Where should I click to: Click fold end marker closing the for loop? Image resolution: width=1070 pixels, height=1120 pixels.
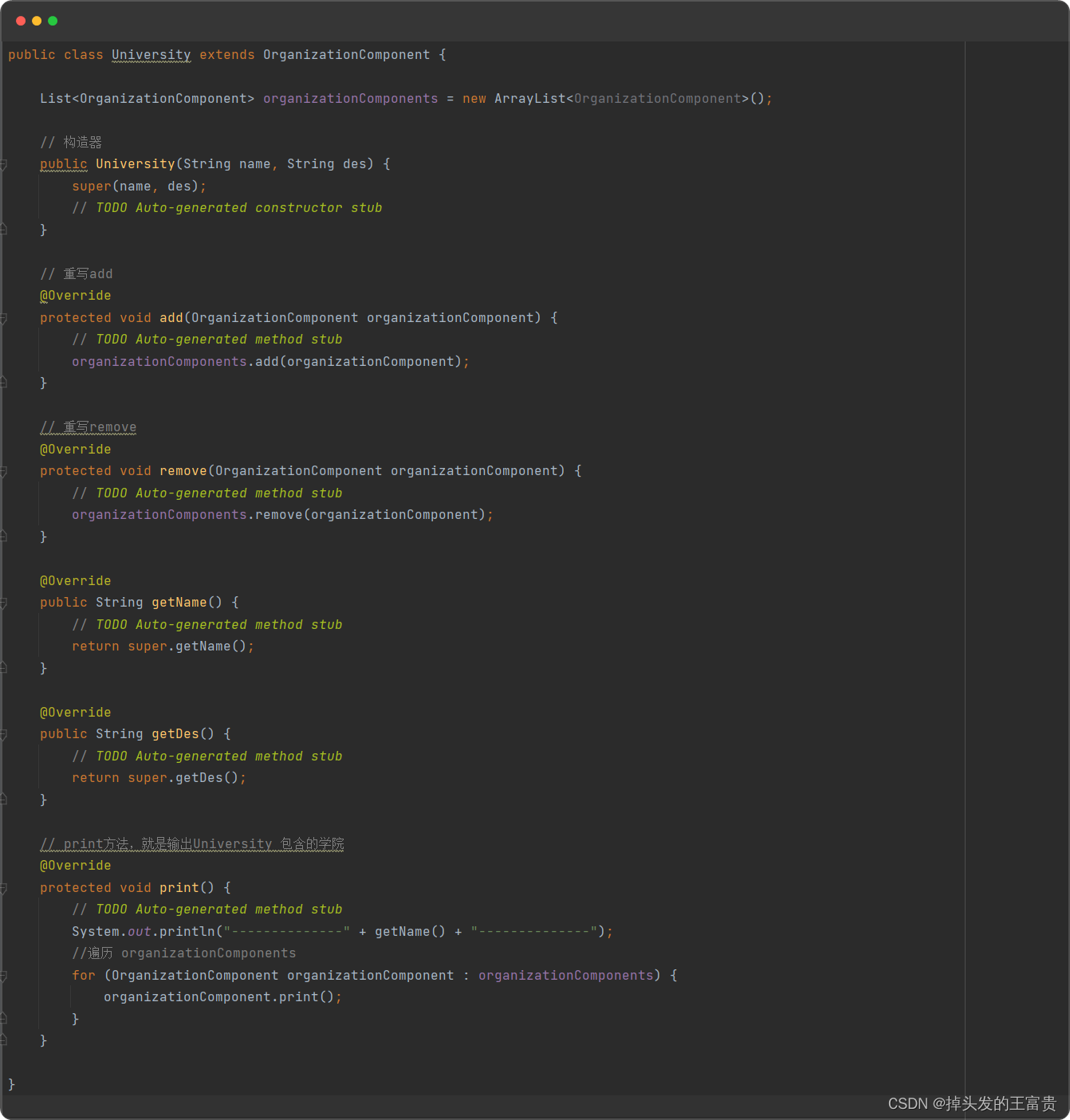3,1019
